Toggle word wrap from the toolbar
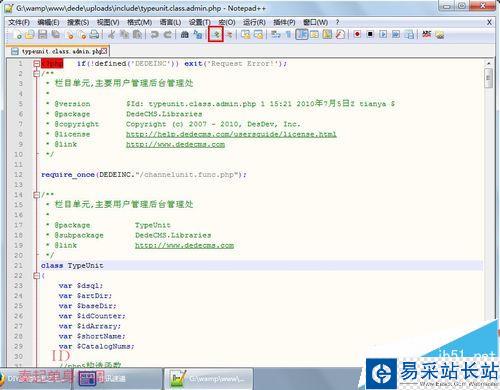 275,34
